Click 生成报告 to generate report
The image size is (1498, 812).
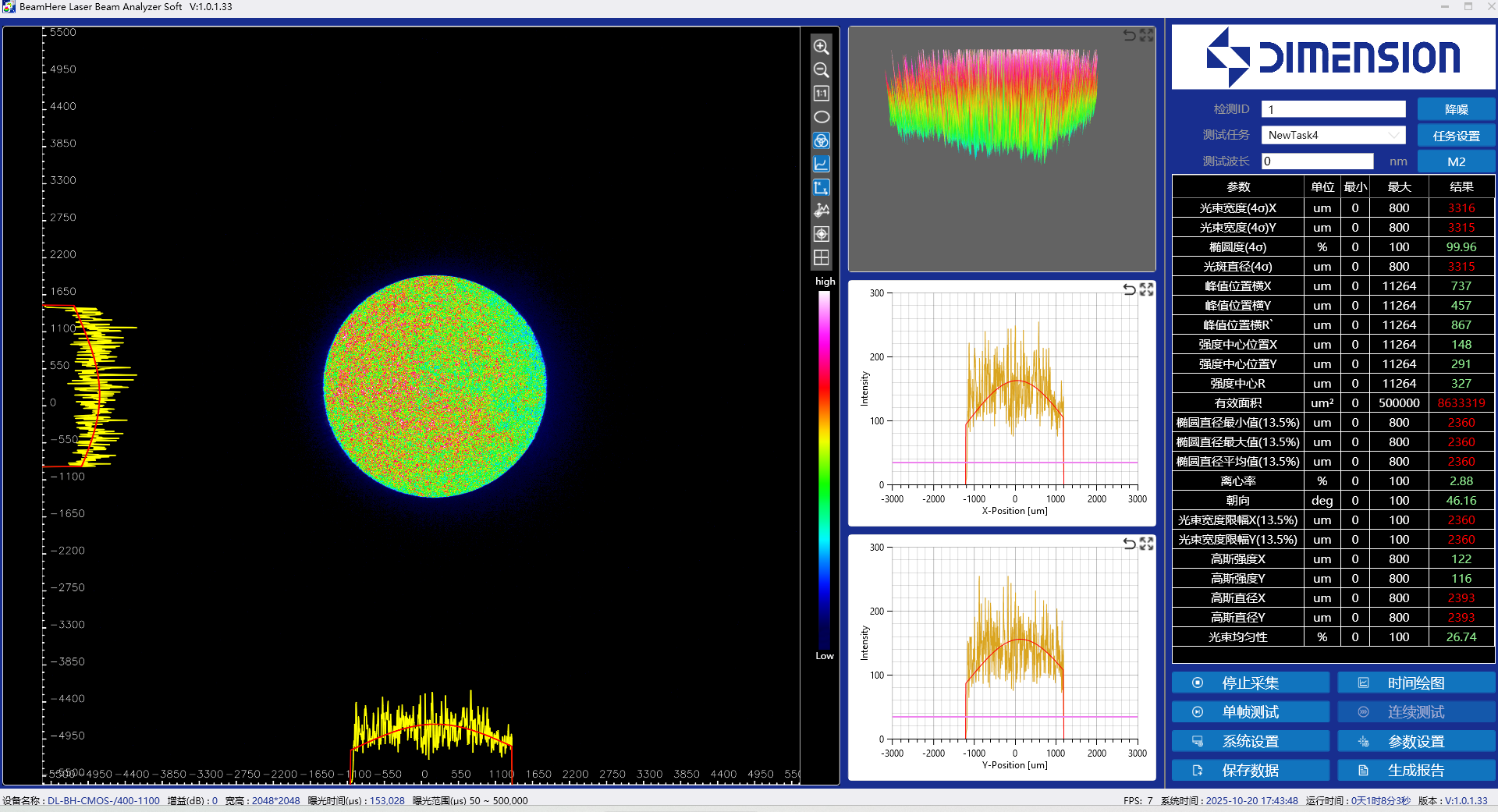[x=1415, y=771]
